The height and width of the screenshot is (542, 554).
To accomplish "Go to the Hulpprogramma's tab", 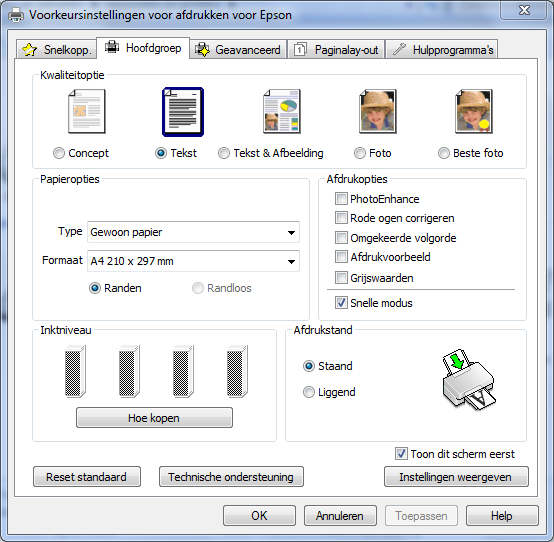I will 442,50.
